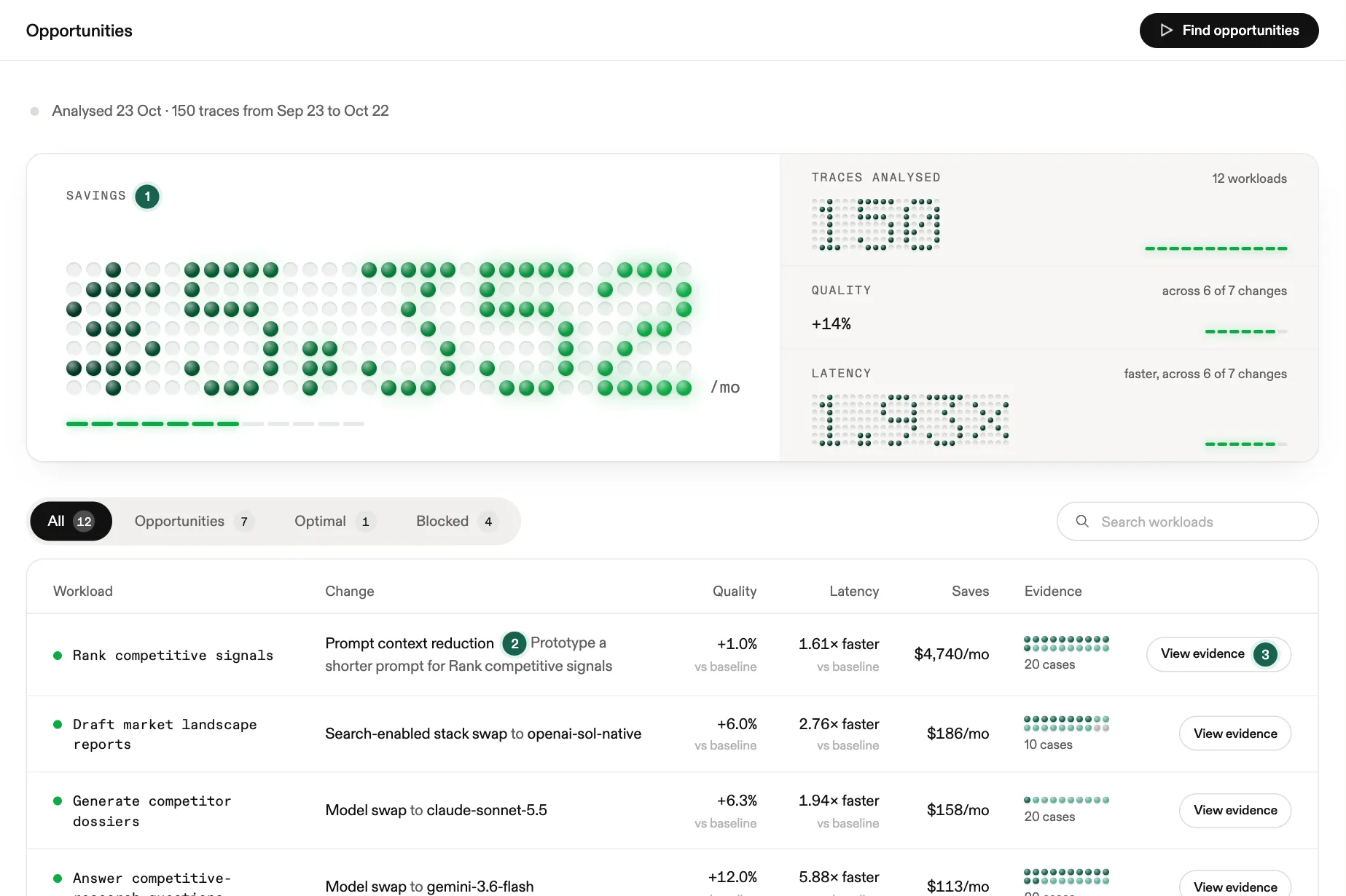The width and height of the screenshot is (1346, 896).
Task: Click the Latency dot-matrix value
Action: coord(910,420)
